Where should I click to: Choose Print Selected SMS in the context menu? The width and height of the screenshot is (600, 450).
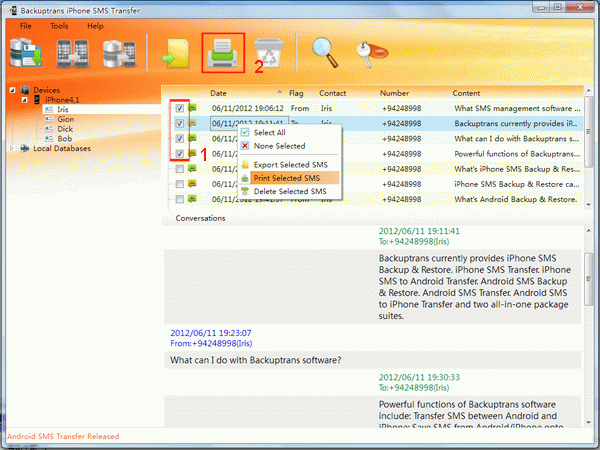[x=290, y=178]
